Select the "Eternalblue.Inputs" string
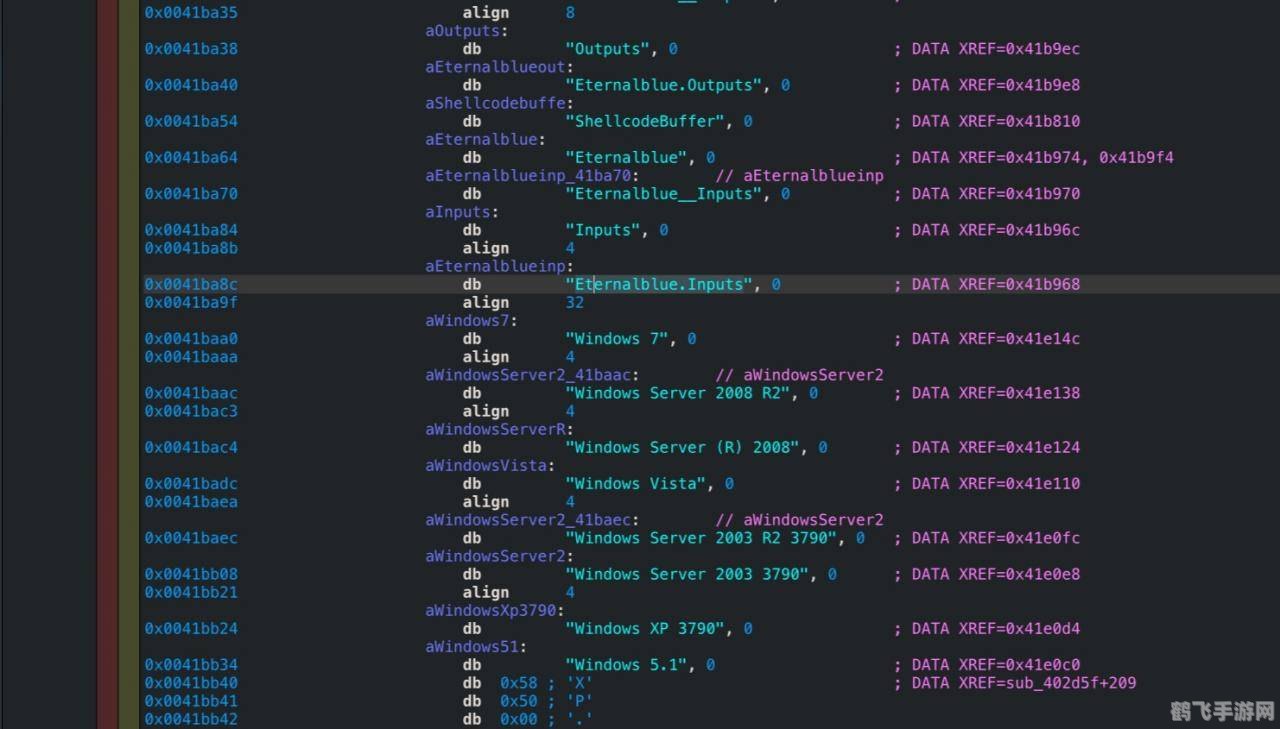 658,284
